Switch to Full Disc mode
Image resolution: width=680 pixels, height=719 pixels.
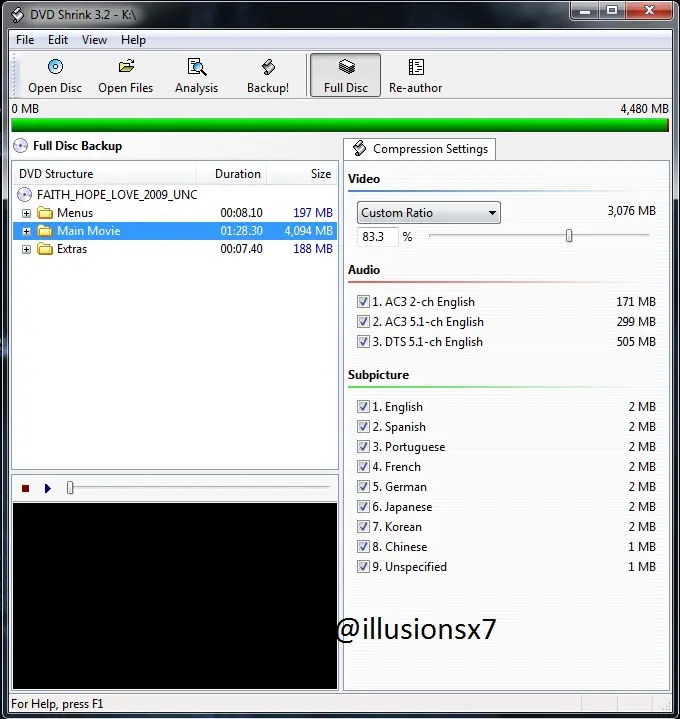[x=346, y=75]
